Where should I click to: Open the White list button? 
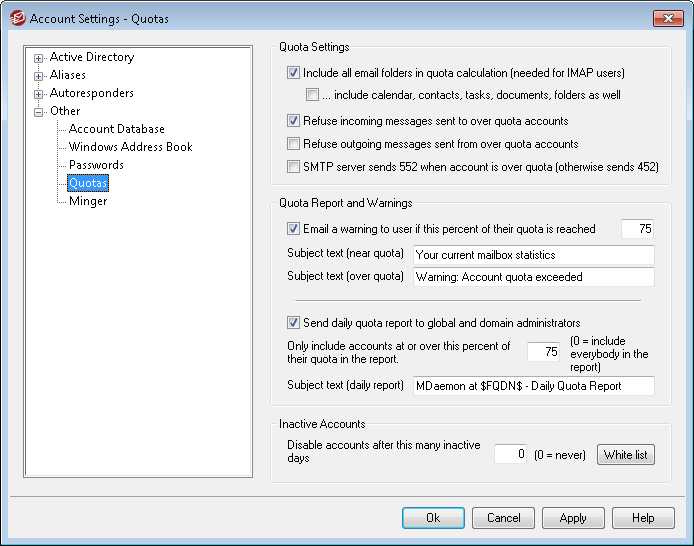tap(625, 455)
